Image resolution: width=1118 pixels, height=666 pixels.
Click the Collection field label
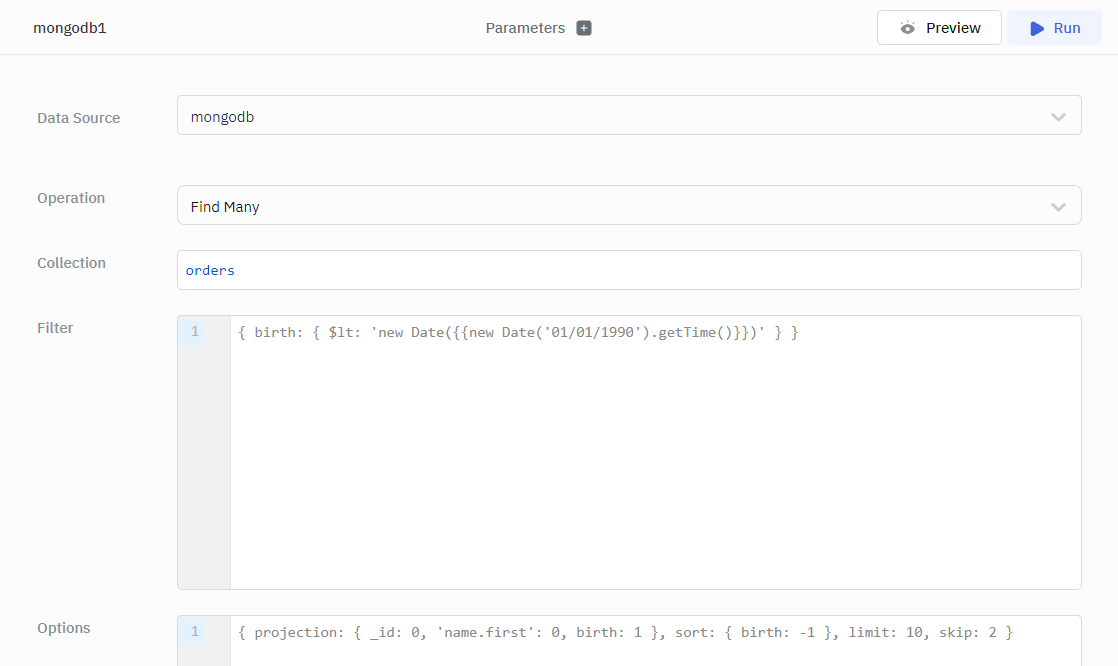(x=71, y=263)
